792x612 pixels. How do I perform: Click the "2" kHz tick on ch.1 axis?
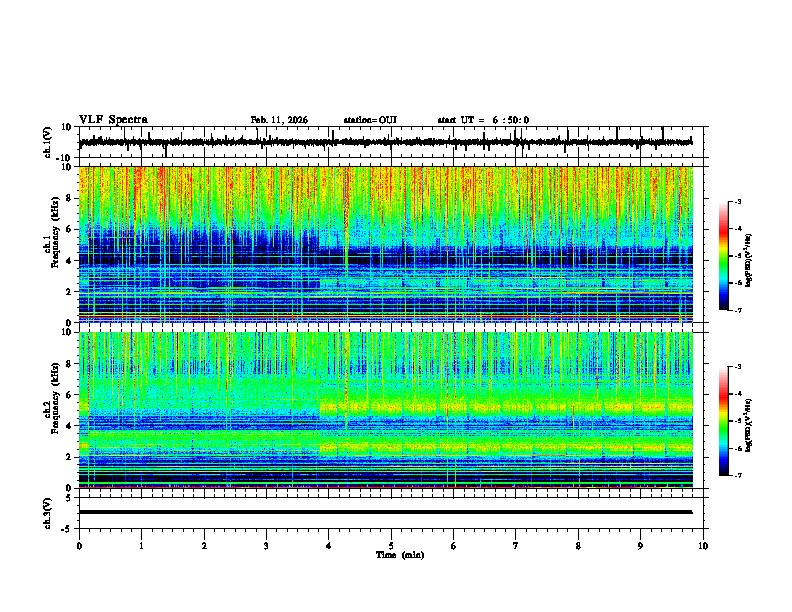pyautogui.click(x=69, y=291)
